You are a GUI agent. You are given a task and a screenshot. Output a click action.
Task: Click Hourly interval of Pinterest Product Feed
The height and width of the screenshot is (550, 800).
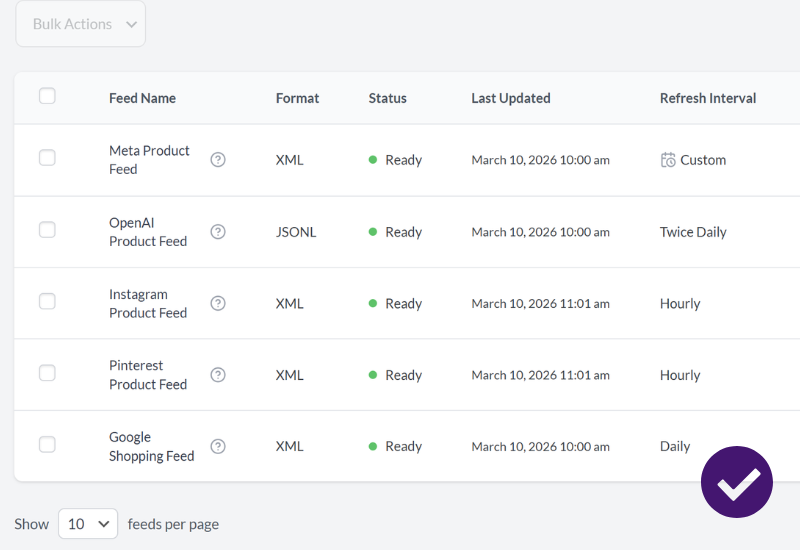(680, 375)
